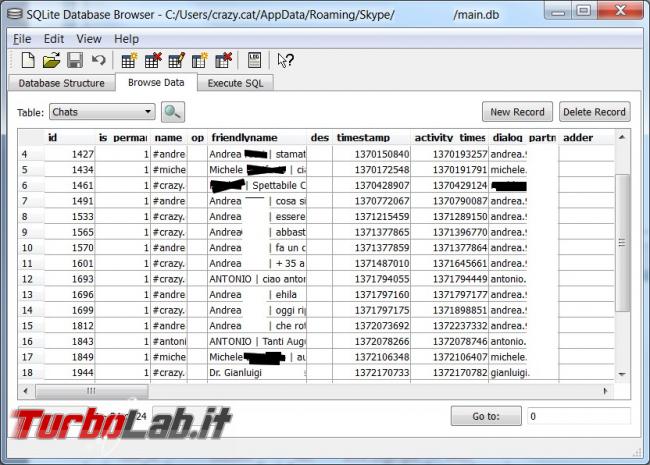The image size is (650, 465).
Task: Click the Create Index icon
Action: click(x=199, y=61)
